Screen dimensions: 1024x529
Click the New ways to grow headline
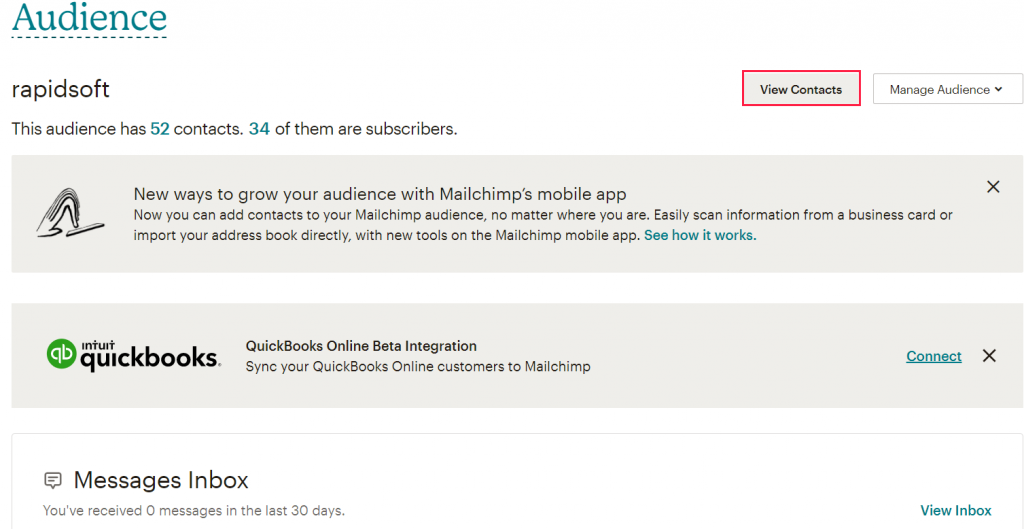[379, 194]
